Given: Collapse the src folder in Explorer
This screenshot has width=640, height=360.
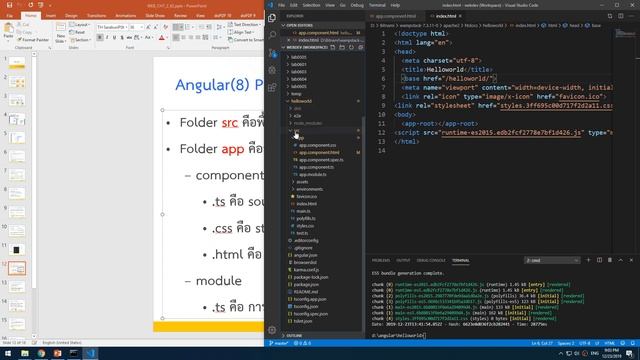Looking at the screenshot, I should click(296, 131).
